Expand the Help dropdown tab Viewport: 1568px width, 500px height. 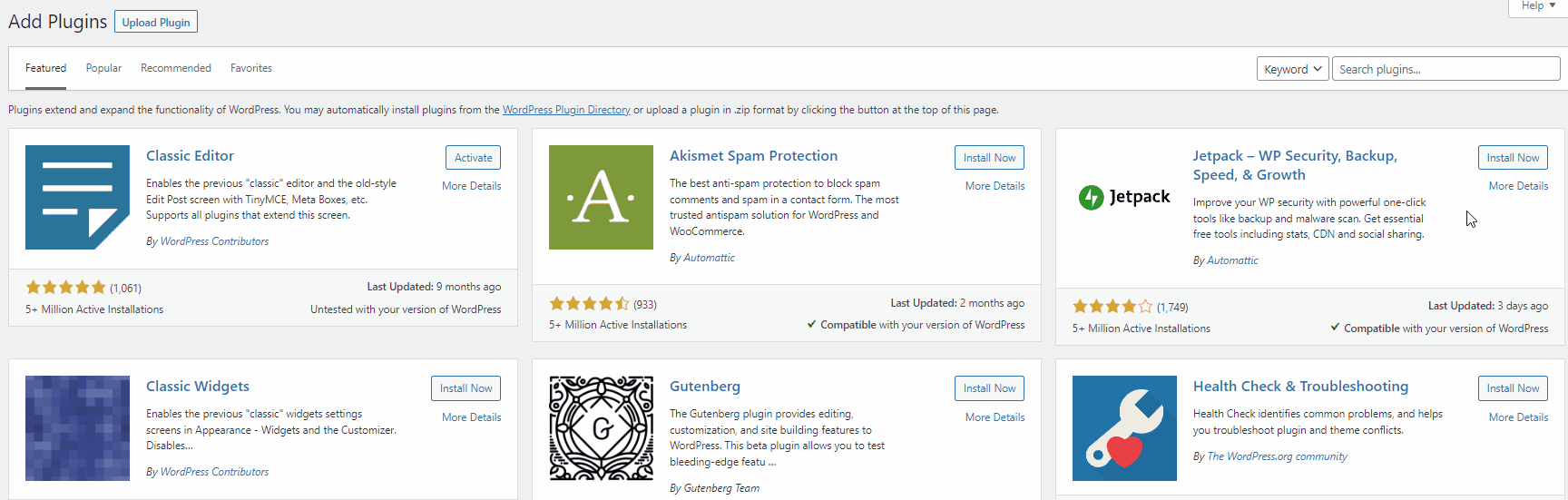(x=1538, y=6)
